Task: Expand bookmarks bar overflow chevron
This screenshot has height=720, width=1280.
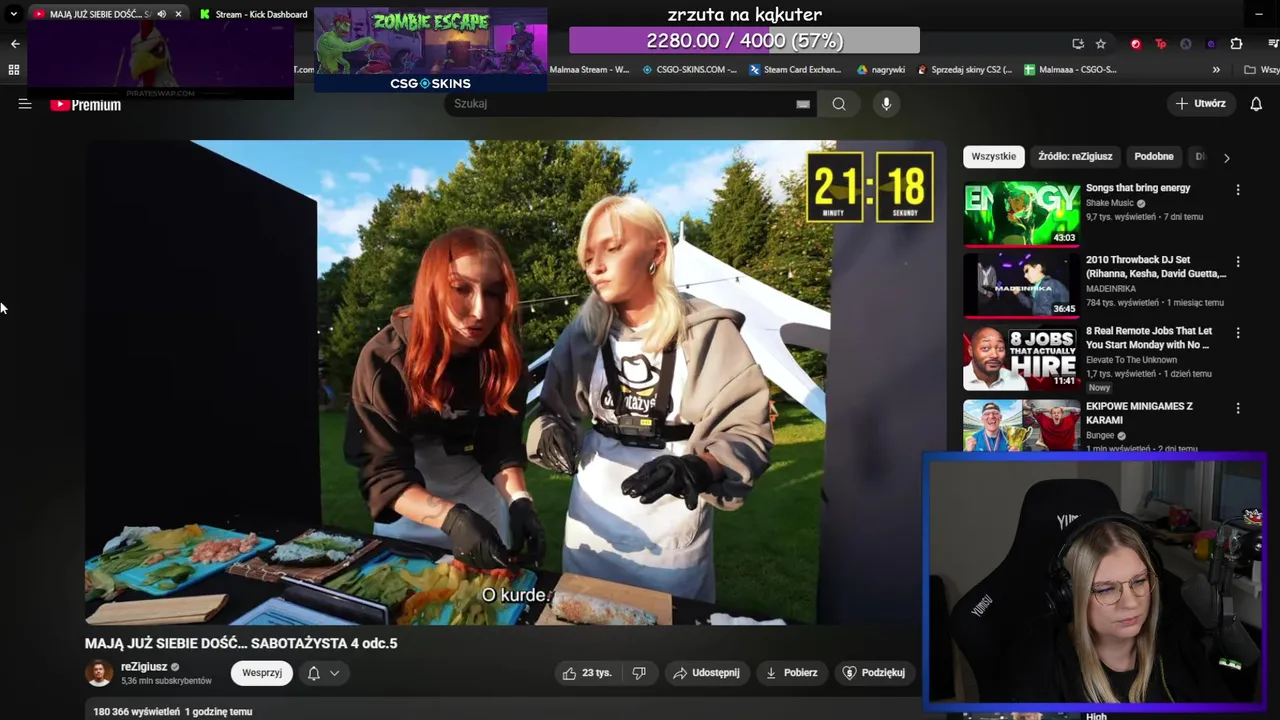Action: point(1216,70)
